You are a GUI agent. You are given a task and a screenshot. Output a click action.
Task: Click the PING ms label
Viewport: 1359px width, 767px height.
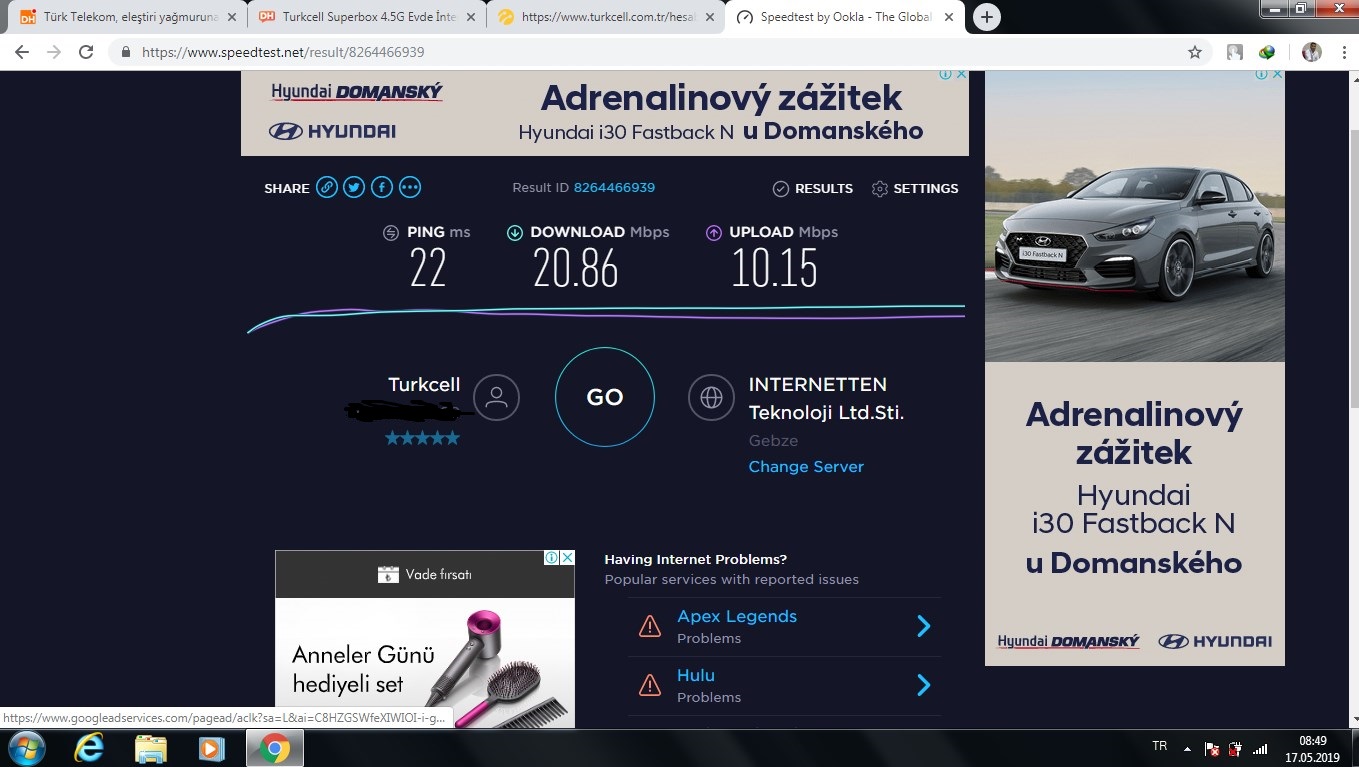438,232
